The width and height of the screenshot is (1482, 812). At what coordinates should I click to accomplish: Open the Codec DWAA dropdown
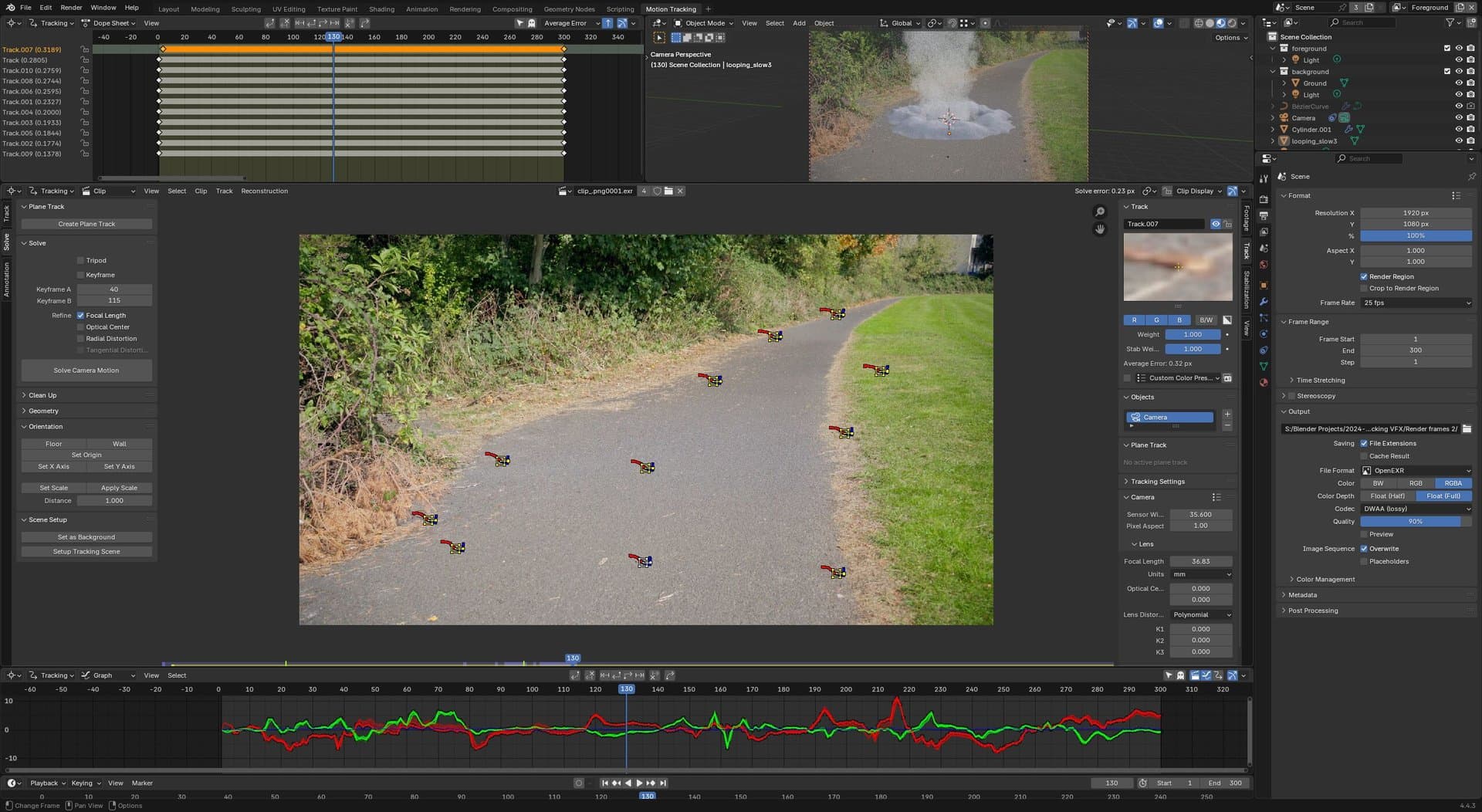tap(1416, 509)
